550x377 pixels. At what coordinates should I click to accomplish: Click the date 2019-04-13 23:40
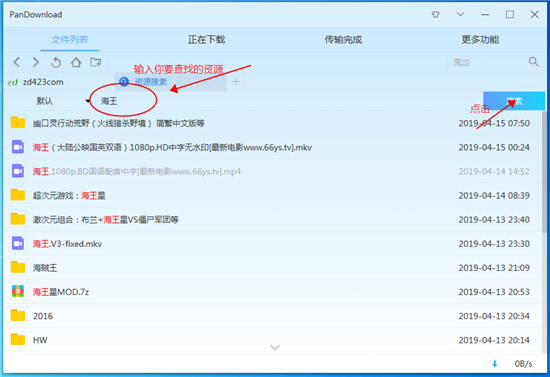click(494, 220)
